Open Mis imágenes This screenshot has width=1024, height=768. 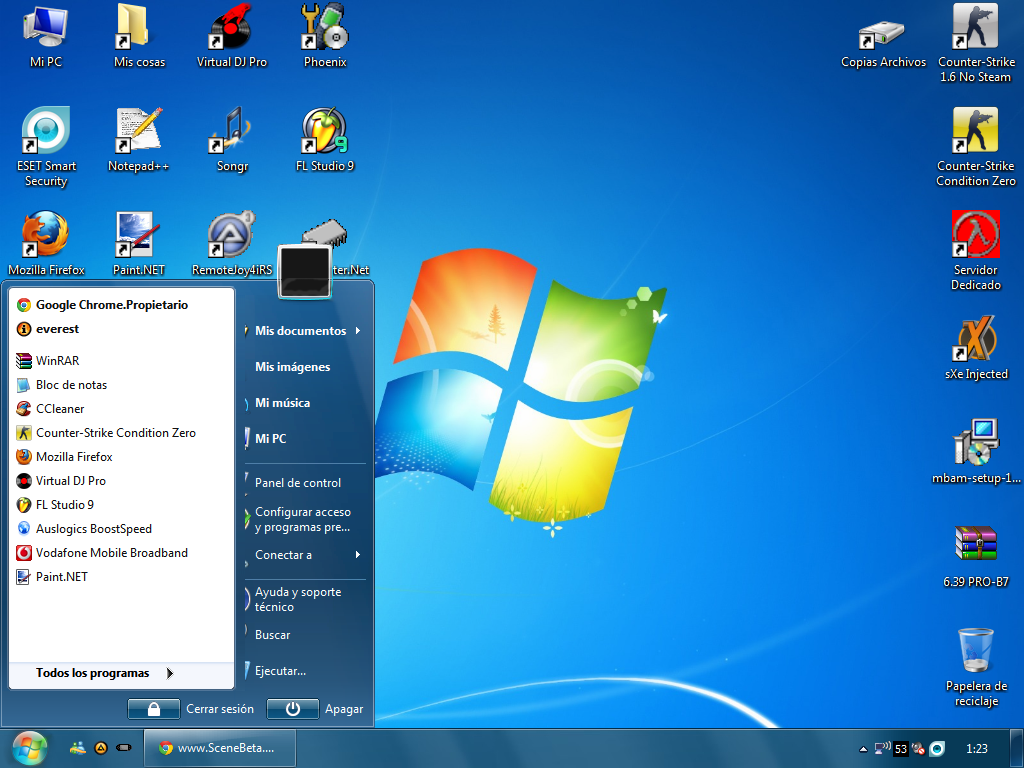click(x=305, y=367)
